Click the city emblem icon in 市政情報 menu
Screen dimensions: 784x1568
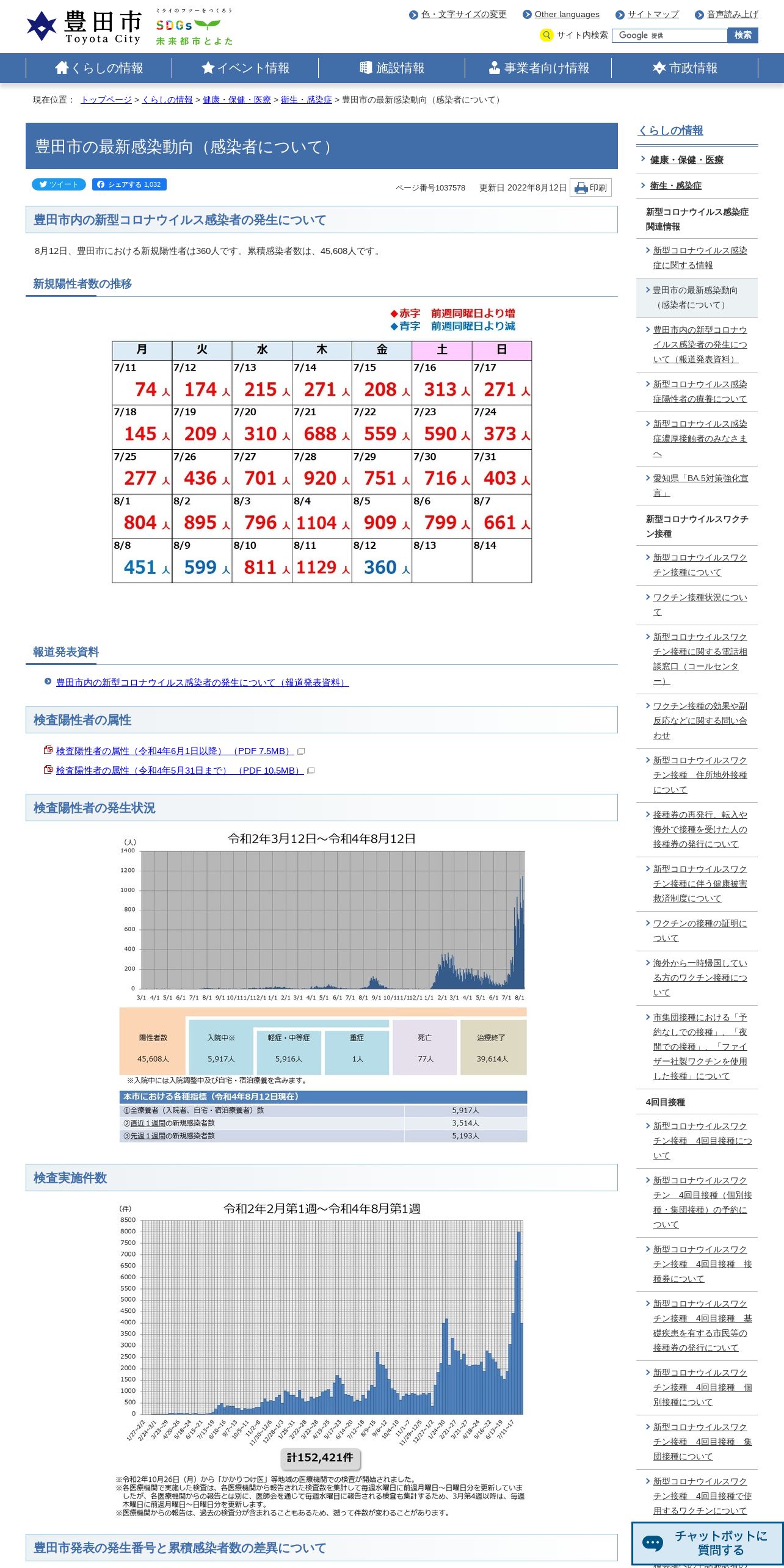tap(659, 68)
